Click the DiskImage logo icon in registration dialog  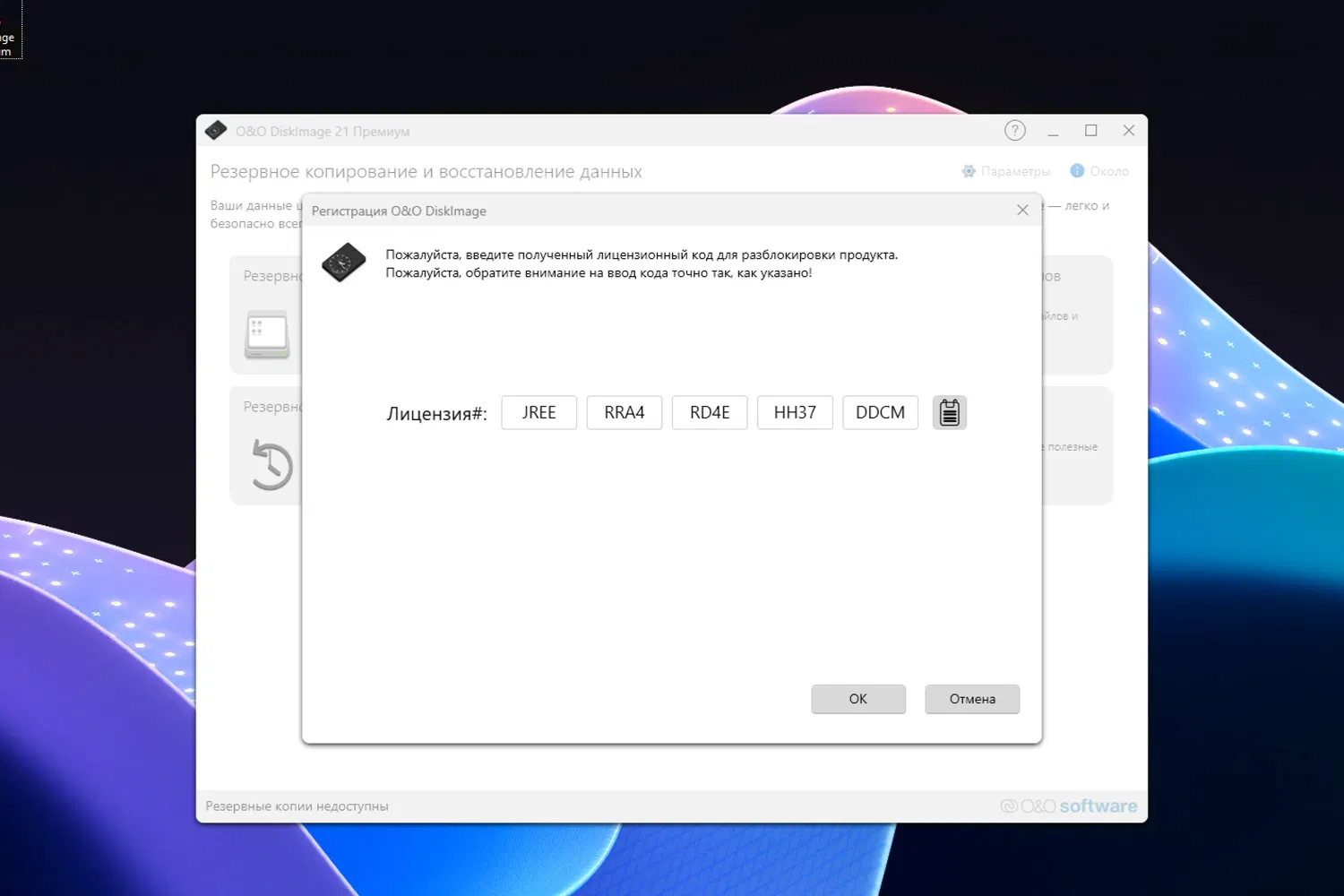pos(344,263)
